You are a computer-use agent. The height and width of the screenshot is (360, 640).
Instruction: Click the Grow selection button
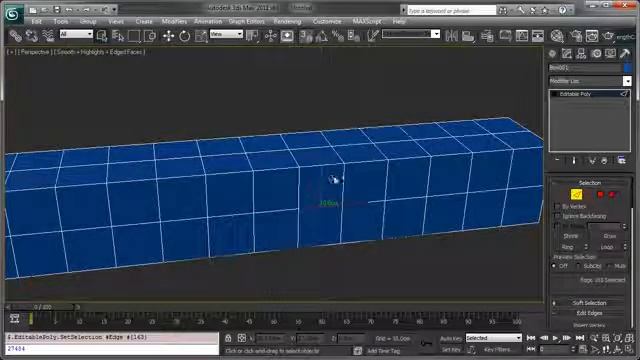pyautogui.click(x=609, y=236)
